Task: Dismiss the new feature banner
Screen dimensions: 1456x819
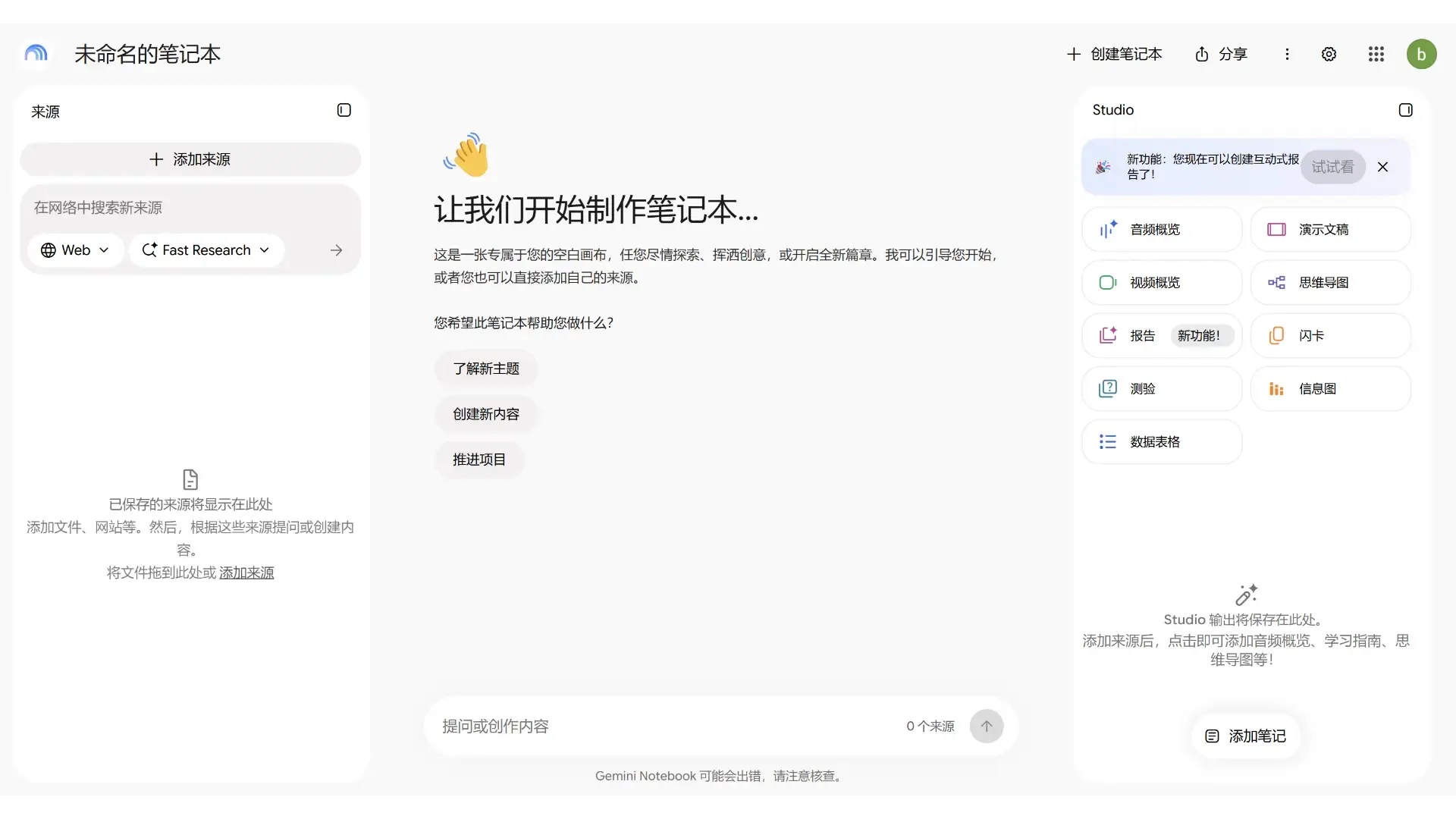Action: tap(1382, 167)
